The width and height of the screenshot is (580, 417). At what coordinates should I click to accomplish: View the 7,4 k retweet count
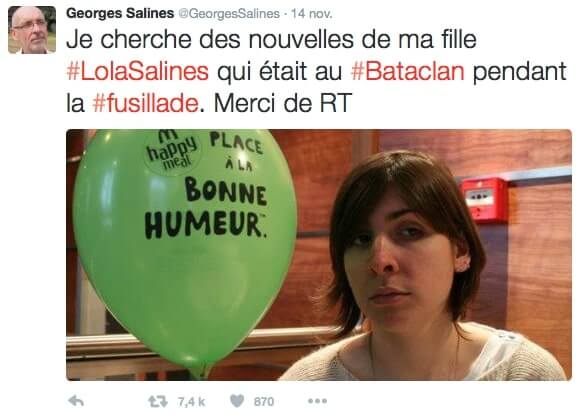tap(191, 401)
